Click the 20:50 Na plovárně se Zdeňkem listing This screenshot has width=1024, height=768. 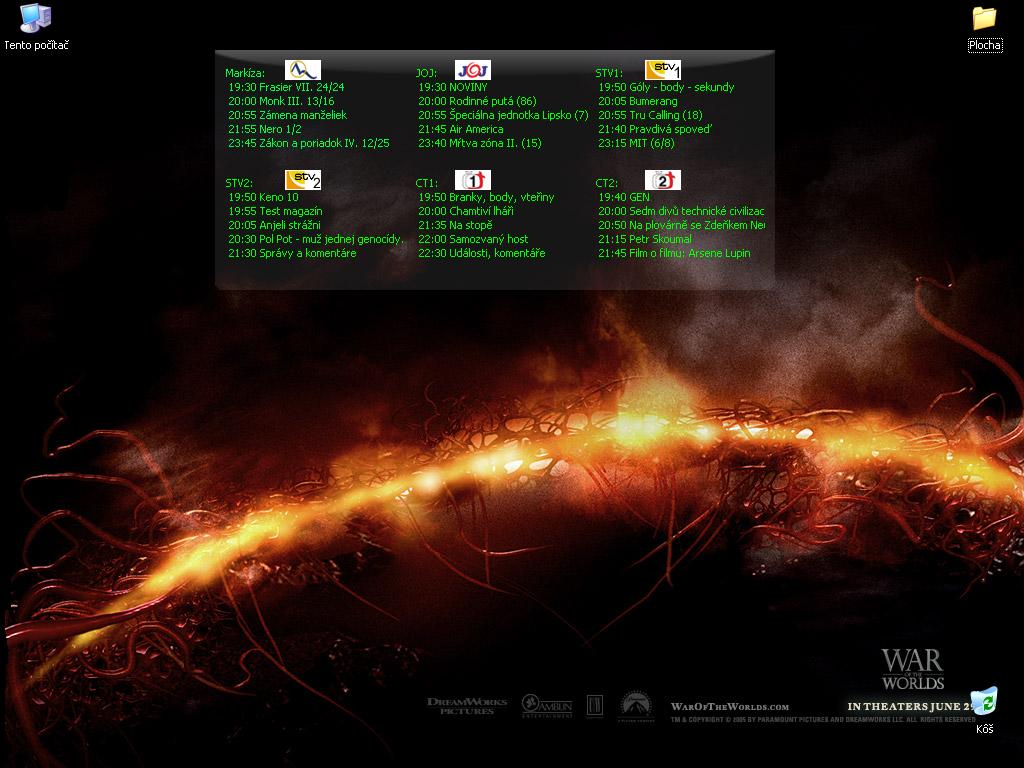681,225
